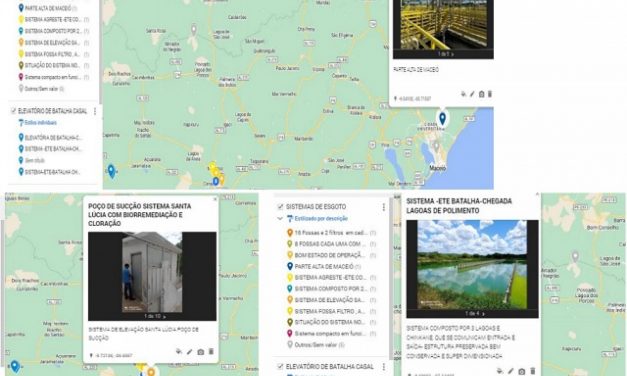627x376 pixels.
Task: Select 'SISTEMA FOSSA FILTRO' under the SISTEMAS DE ESGOTO header
Action: pyautogui.click(x=331, y=311)
